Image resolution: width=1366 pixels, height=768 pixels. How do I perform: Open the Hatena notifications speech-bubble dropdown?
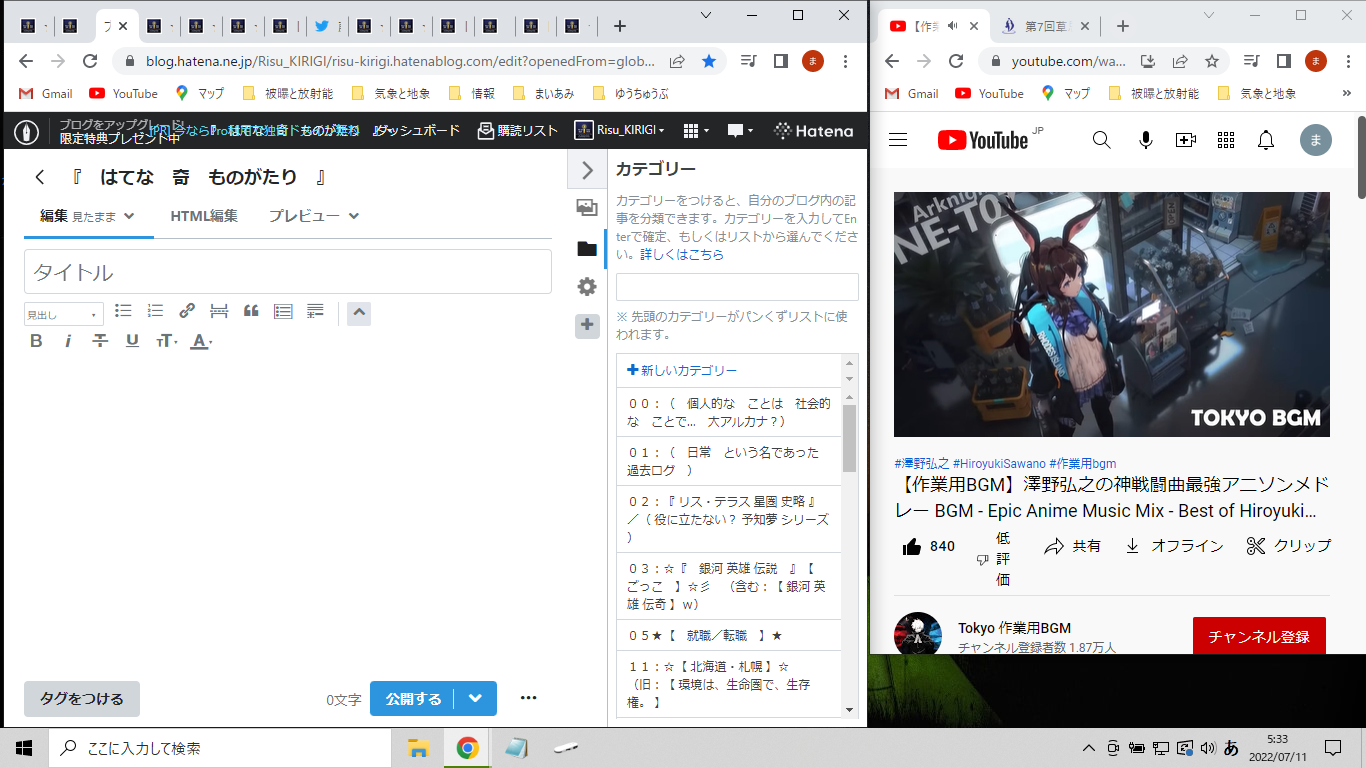(739, 131)
